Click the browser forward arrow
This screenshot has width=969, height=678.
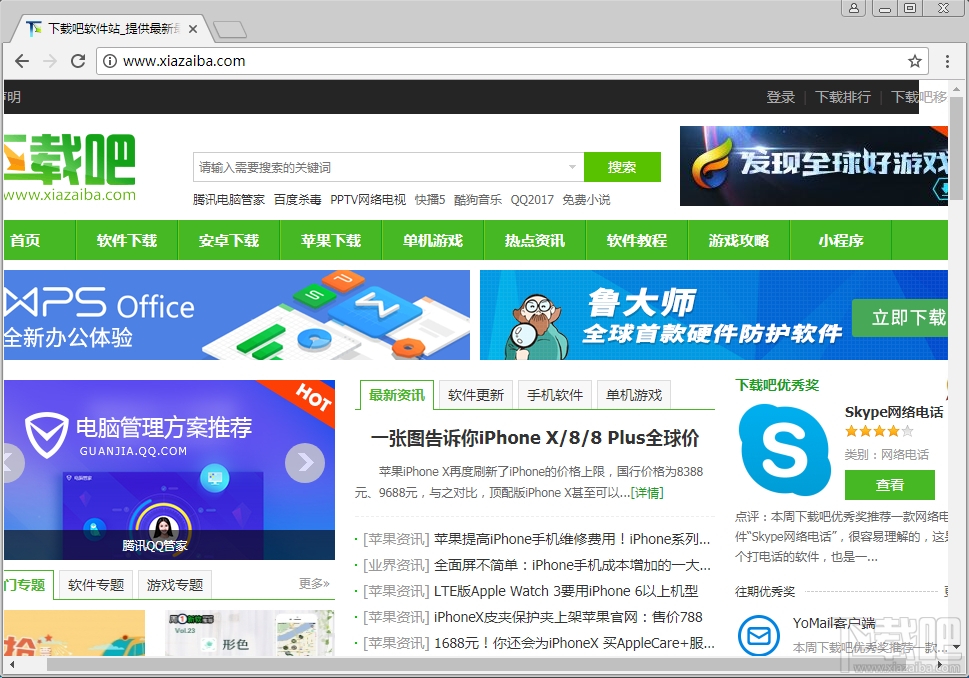49,61
